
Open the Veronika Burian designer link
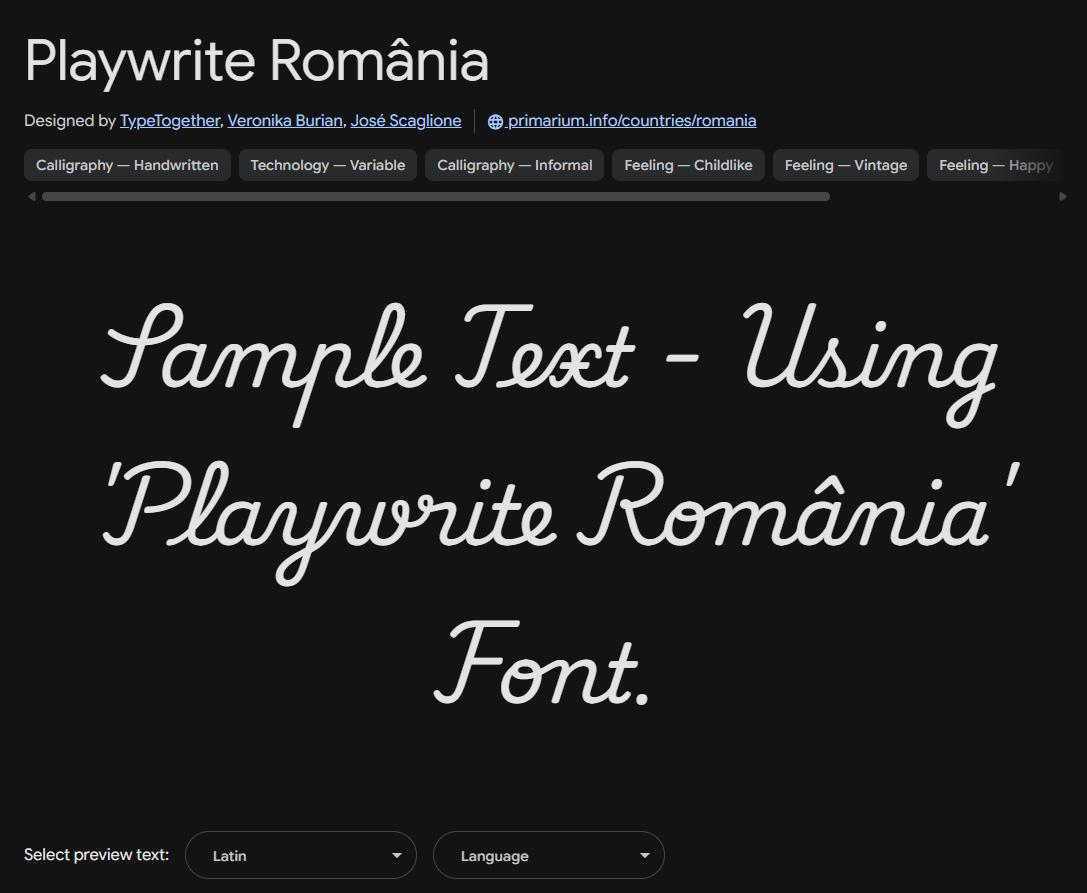[285, 121]
